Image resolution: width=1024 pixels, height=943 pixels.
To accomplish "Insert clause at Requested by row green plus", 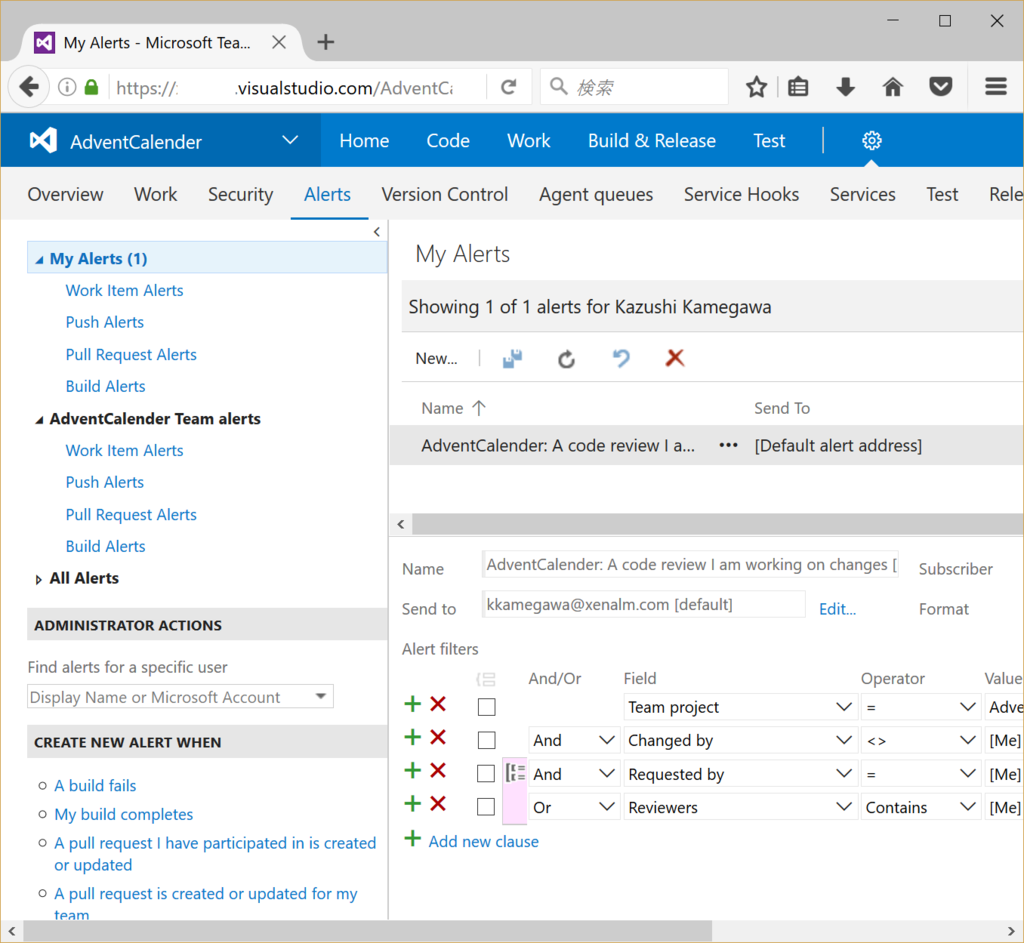I will (413, 771).
